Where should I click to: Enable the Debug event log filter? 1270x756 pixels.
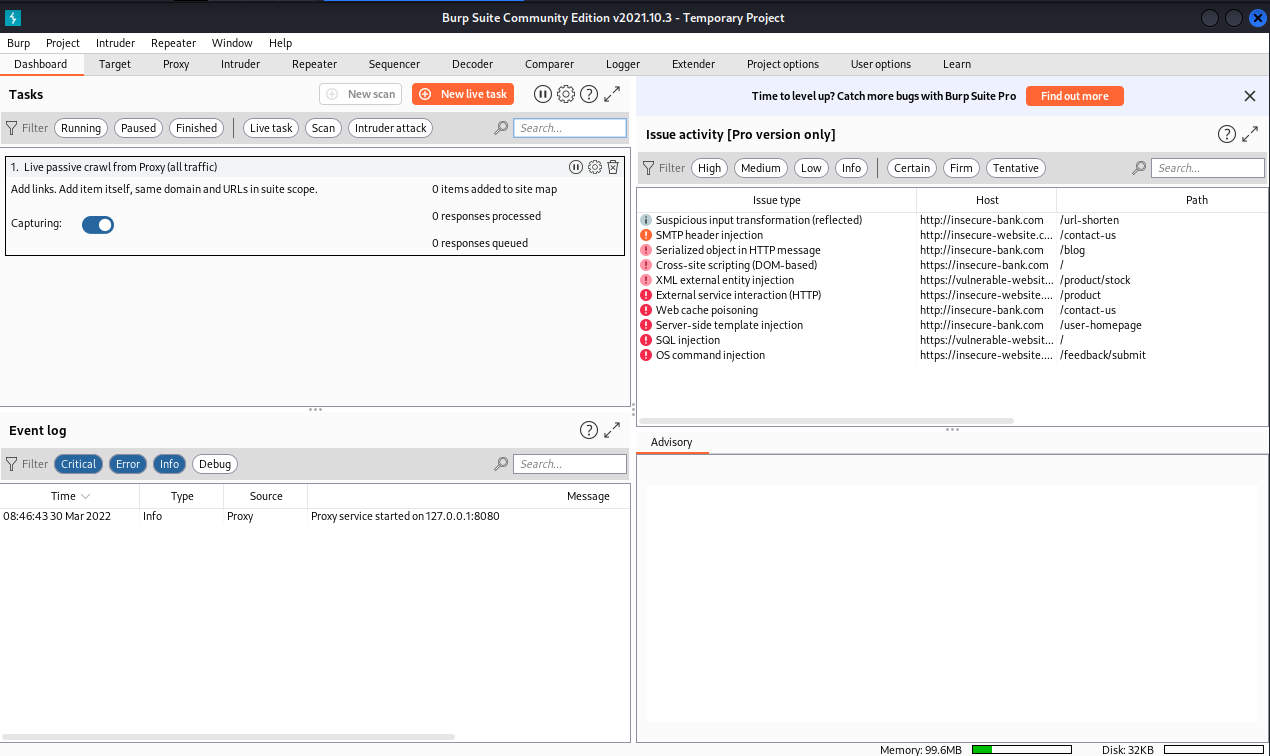(215, 464)
